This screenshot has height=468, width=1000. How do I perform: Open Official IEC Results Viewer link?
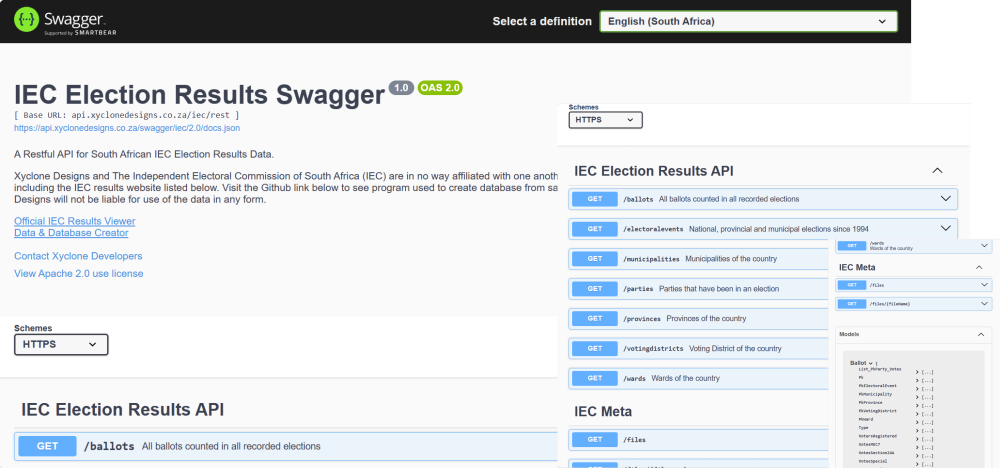[x=75, y=221]
